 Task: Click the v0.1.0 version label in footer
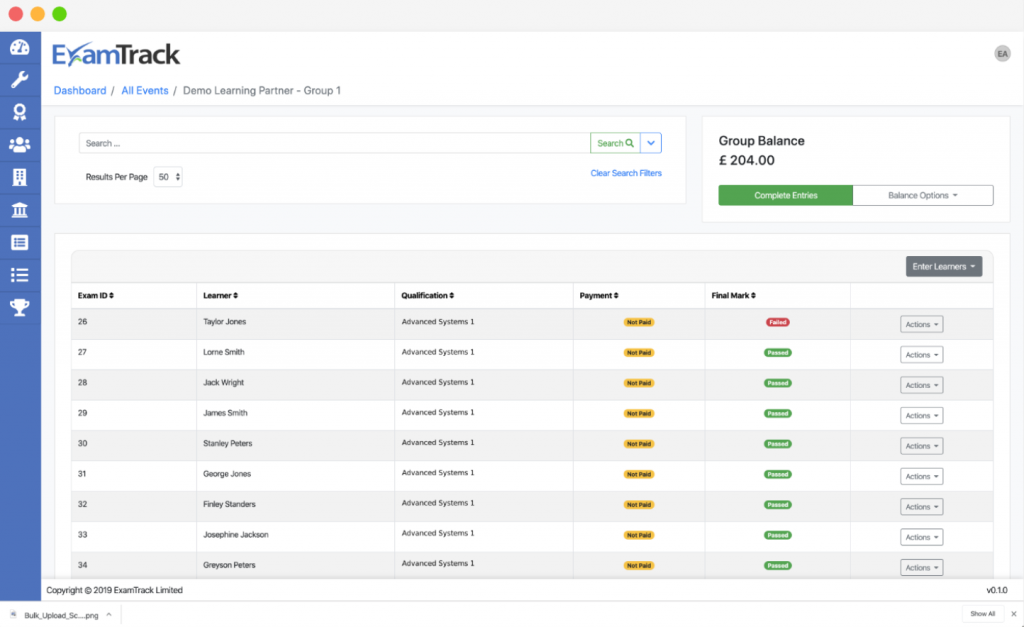coord(997,590)
